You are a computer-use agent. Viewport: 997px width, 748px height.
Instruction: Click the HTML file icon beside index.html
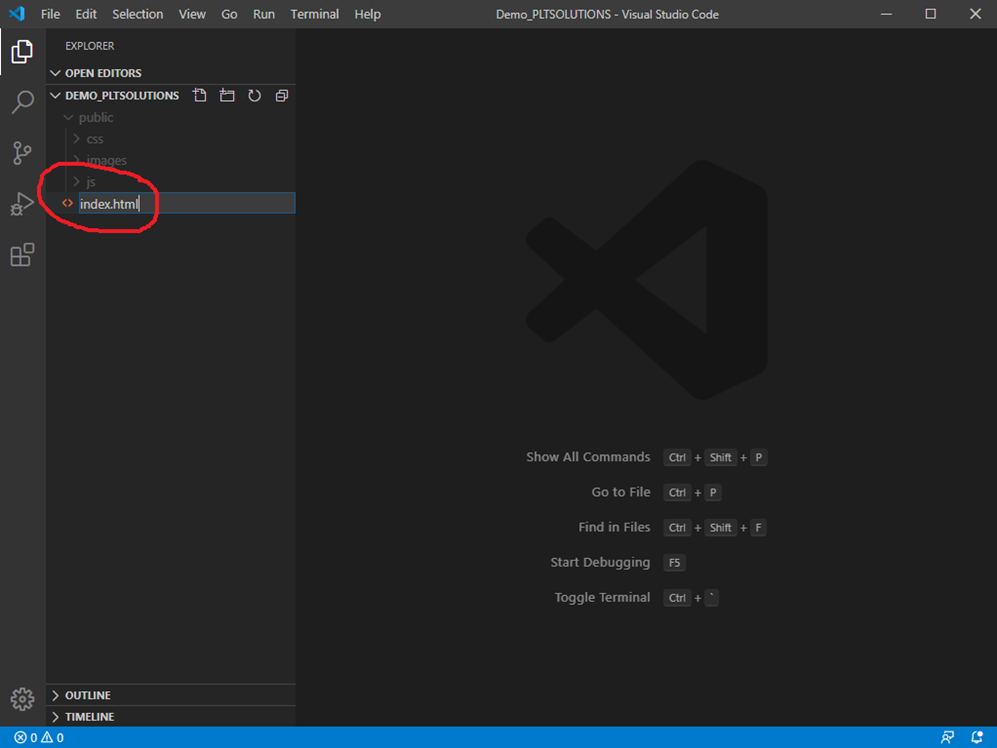click(67, 204)
